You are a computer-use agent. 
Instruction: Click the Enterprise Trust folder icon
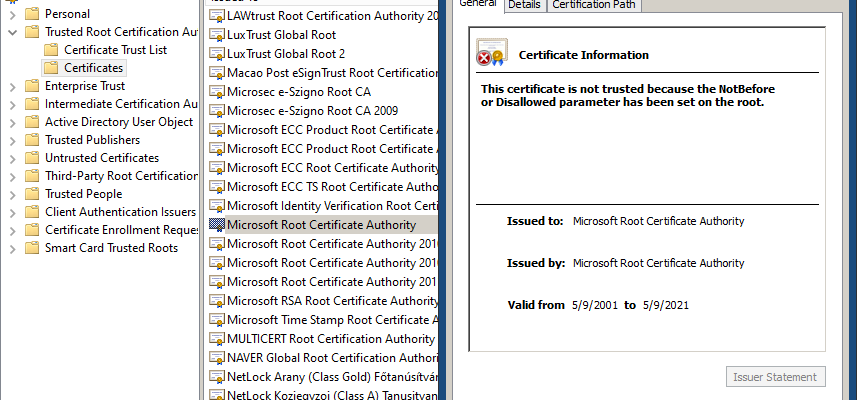coord(33,86)
